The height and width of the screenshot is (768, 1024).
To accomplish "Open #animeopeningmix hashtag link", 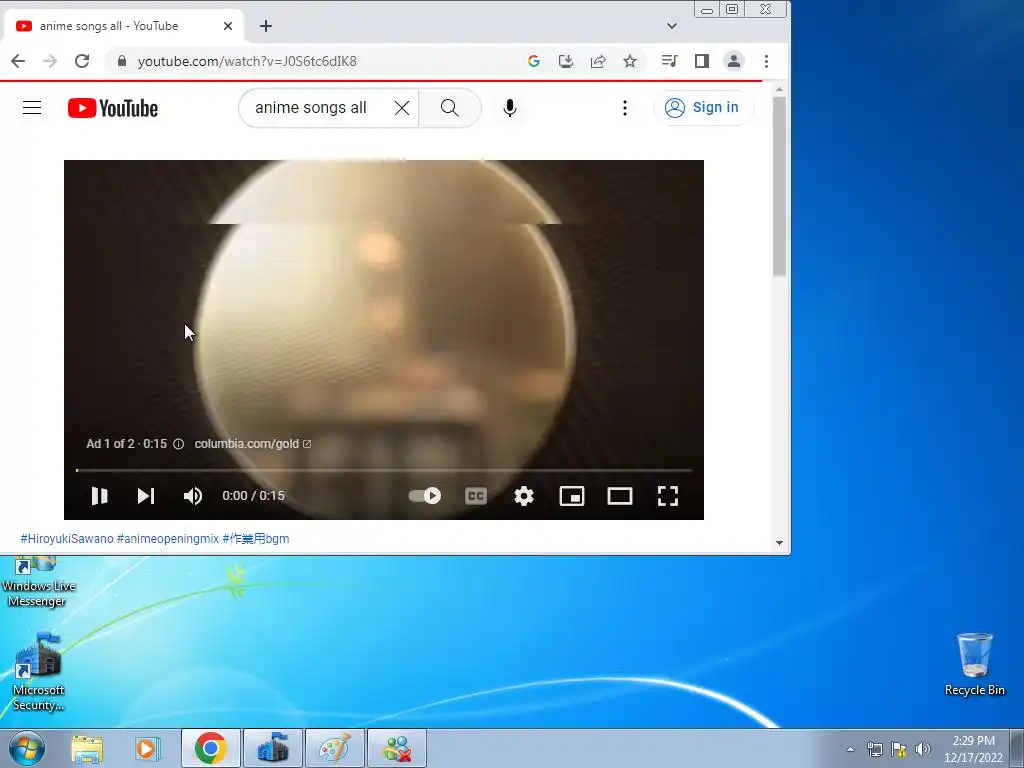I will coord(168,539).
